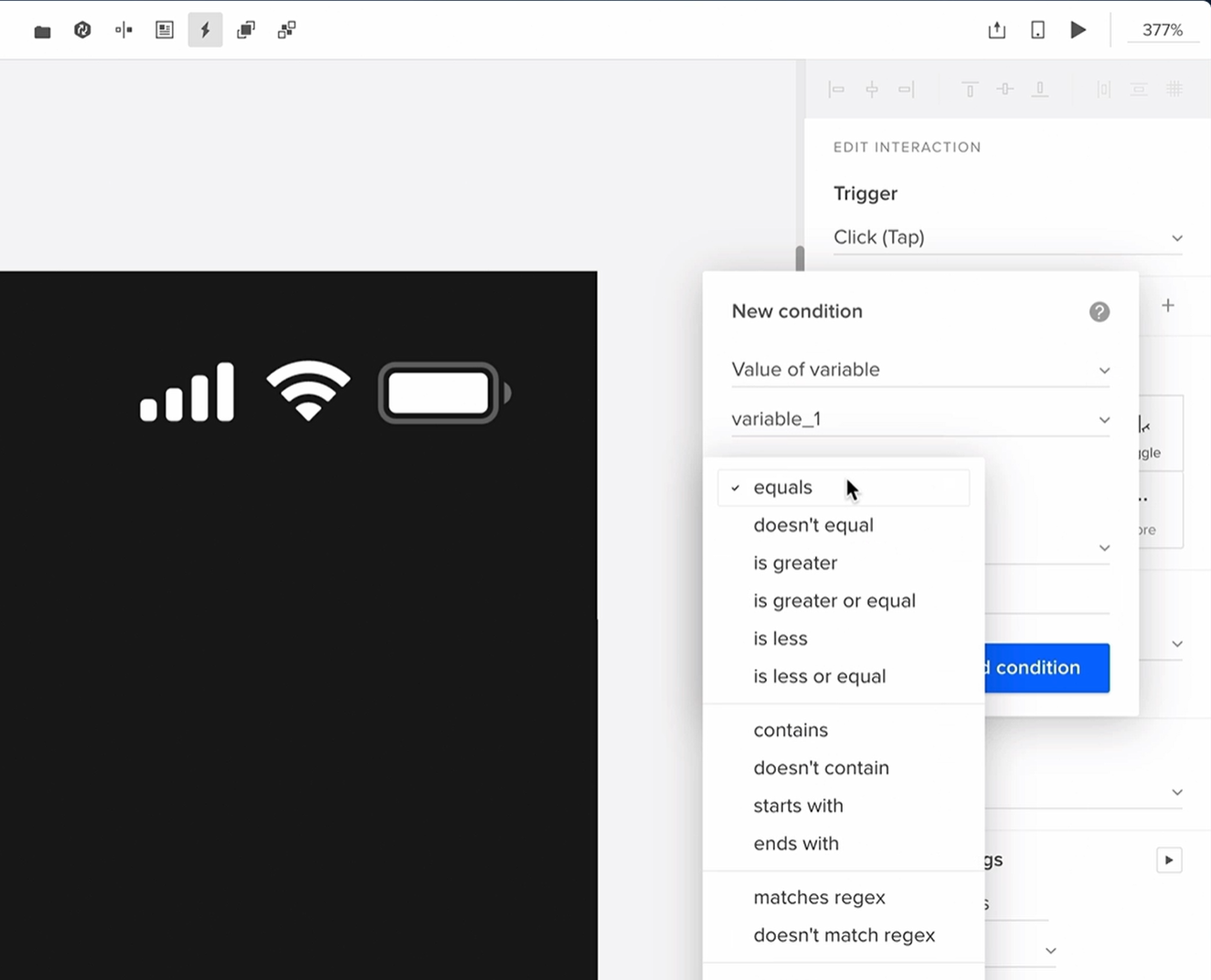Image resolution: width=1211 pixels, height=980 pixels.
Task: Click the overlapping squares toolbar icon
Action: pyautogui.click(x=246, y=30)
